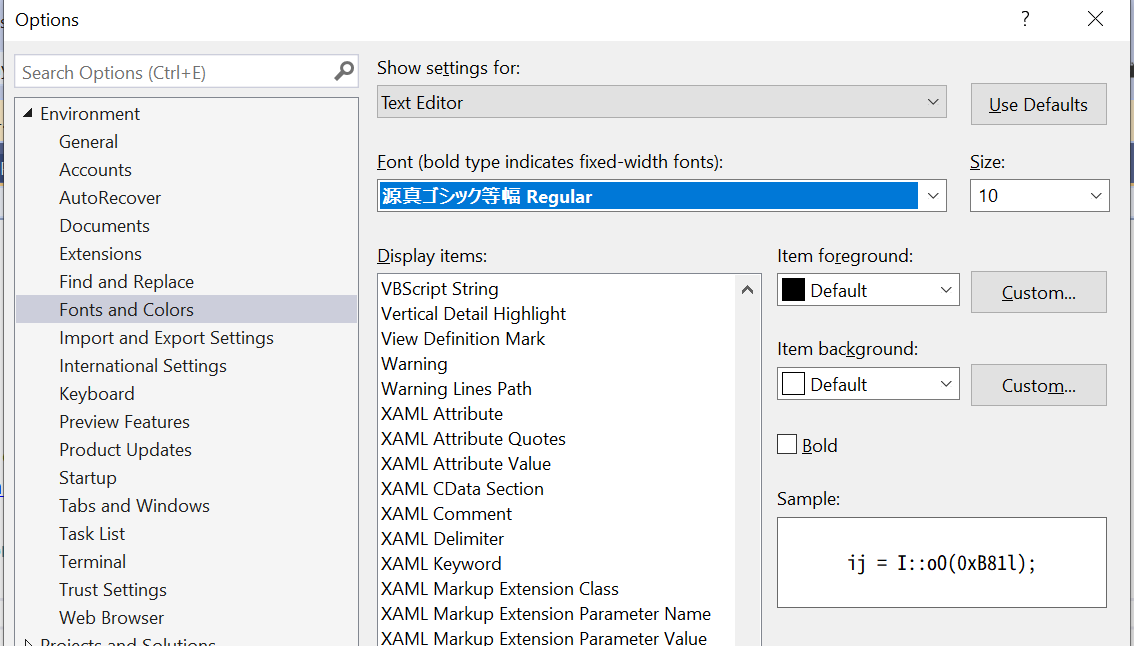Image resolution: width=1134 pixels, height=646 pixels.
Task: Click the white background color swatch
Action: tap(794, 385)
